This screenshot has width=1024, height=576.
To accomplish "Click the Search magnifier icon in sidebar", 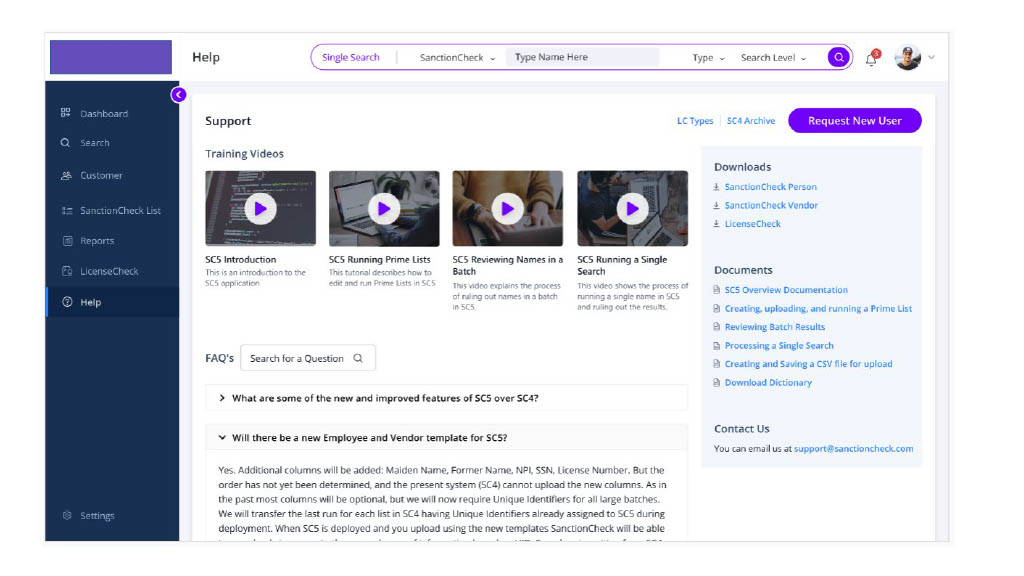I will tap(65, 142).
